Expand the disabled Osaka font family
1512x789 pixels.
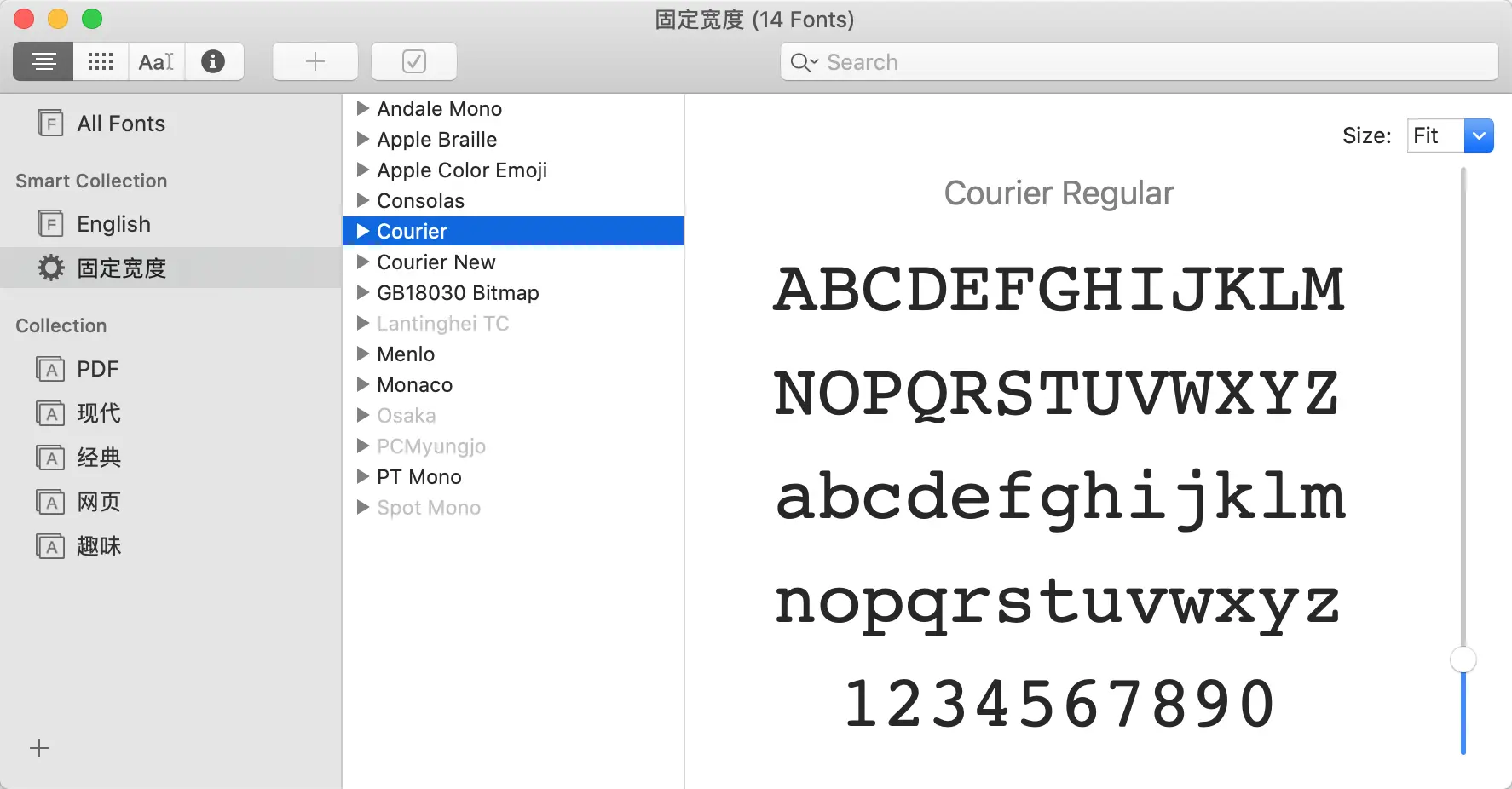(x=363, y=415)
